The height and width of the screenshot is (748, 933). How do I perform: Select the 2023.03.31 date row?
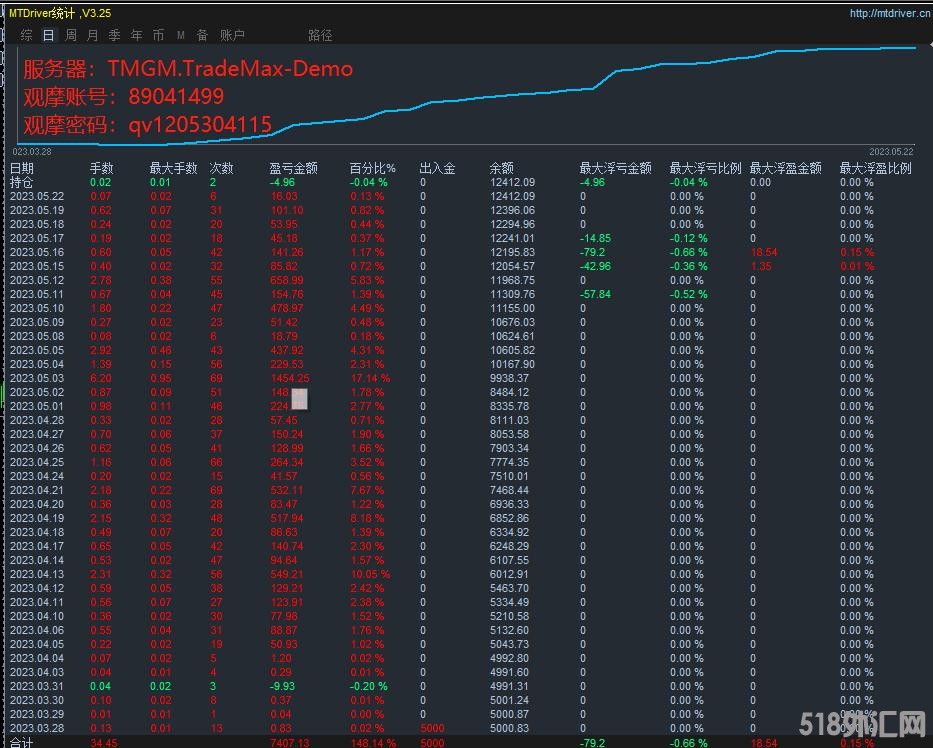click(x=37, y=686)
